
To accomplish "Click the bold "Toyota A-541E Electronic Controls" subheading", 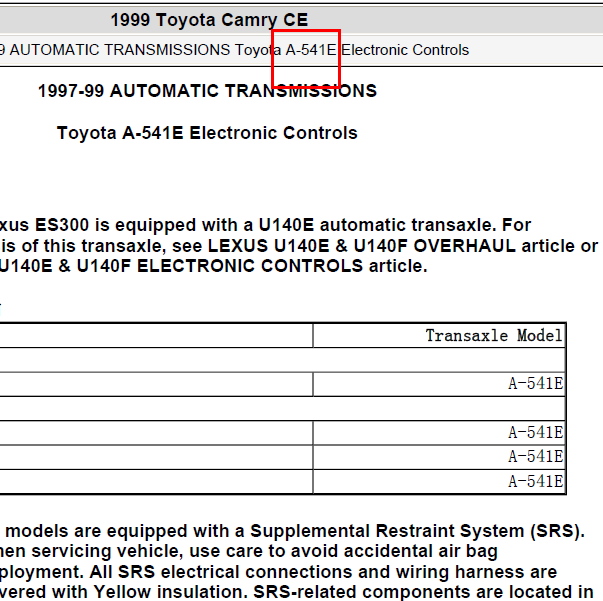I will [207, 133].
